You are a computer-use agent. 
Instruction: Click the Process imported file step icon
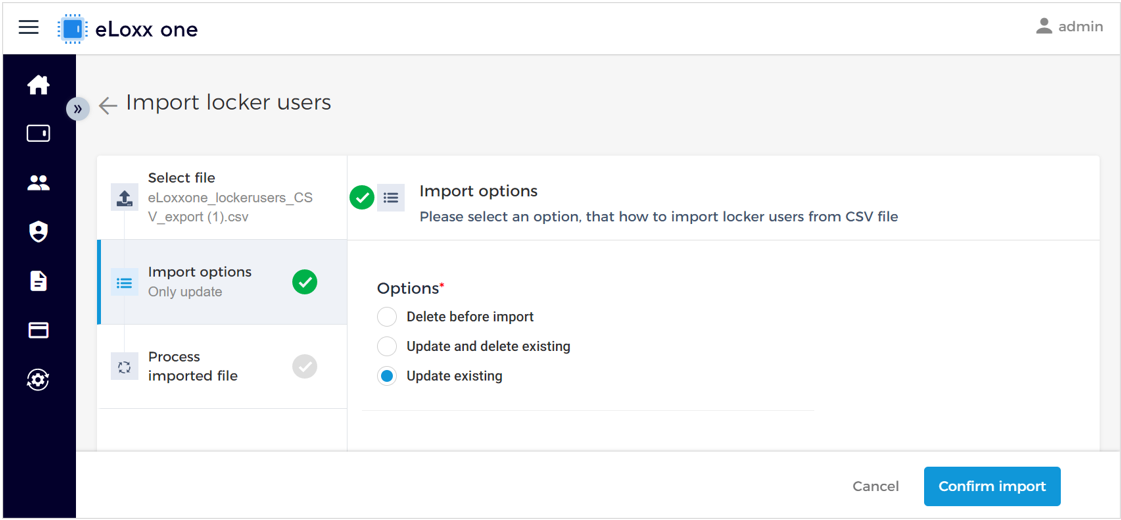[x=124, y=366]
